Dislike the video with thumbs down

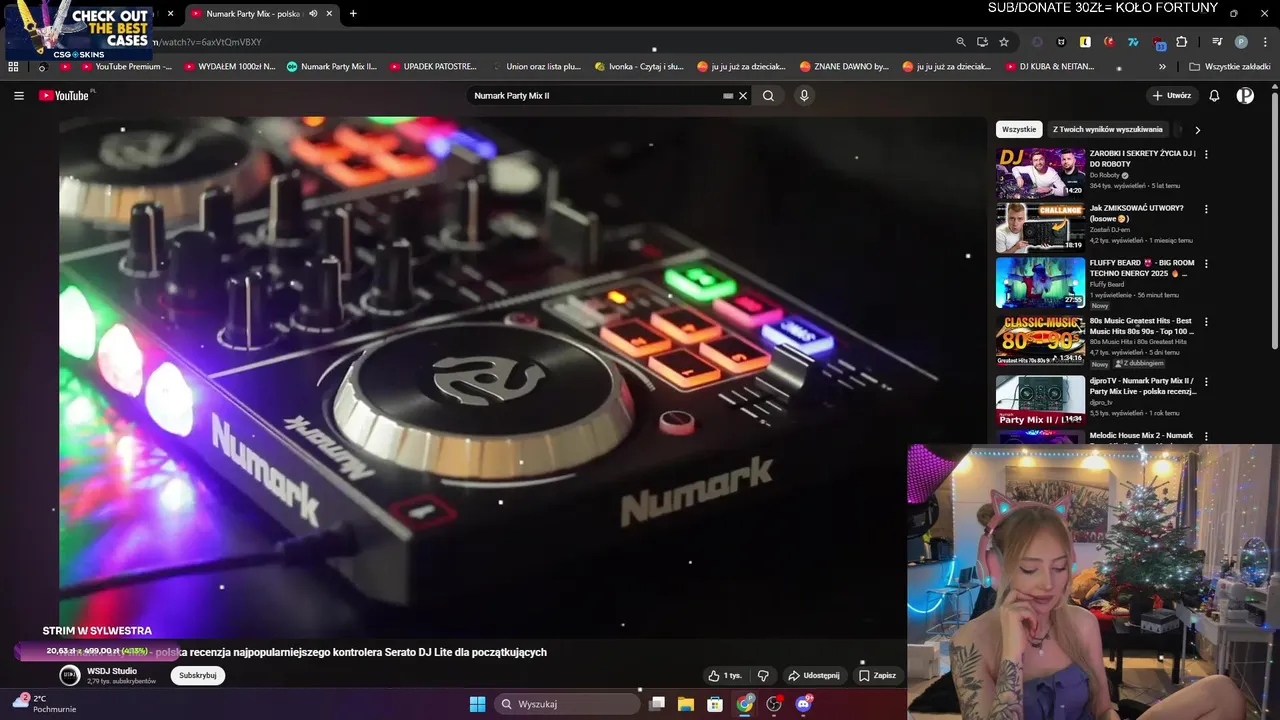click(x=763, y=676)
